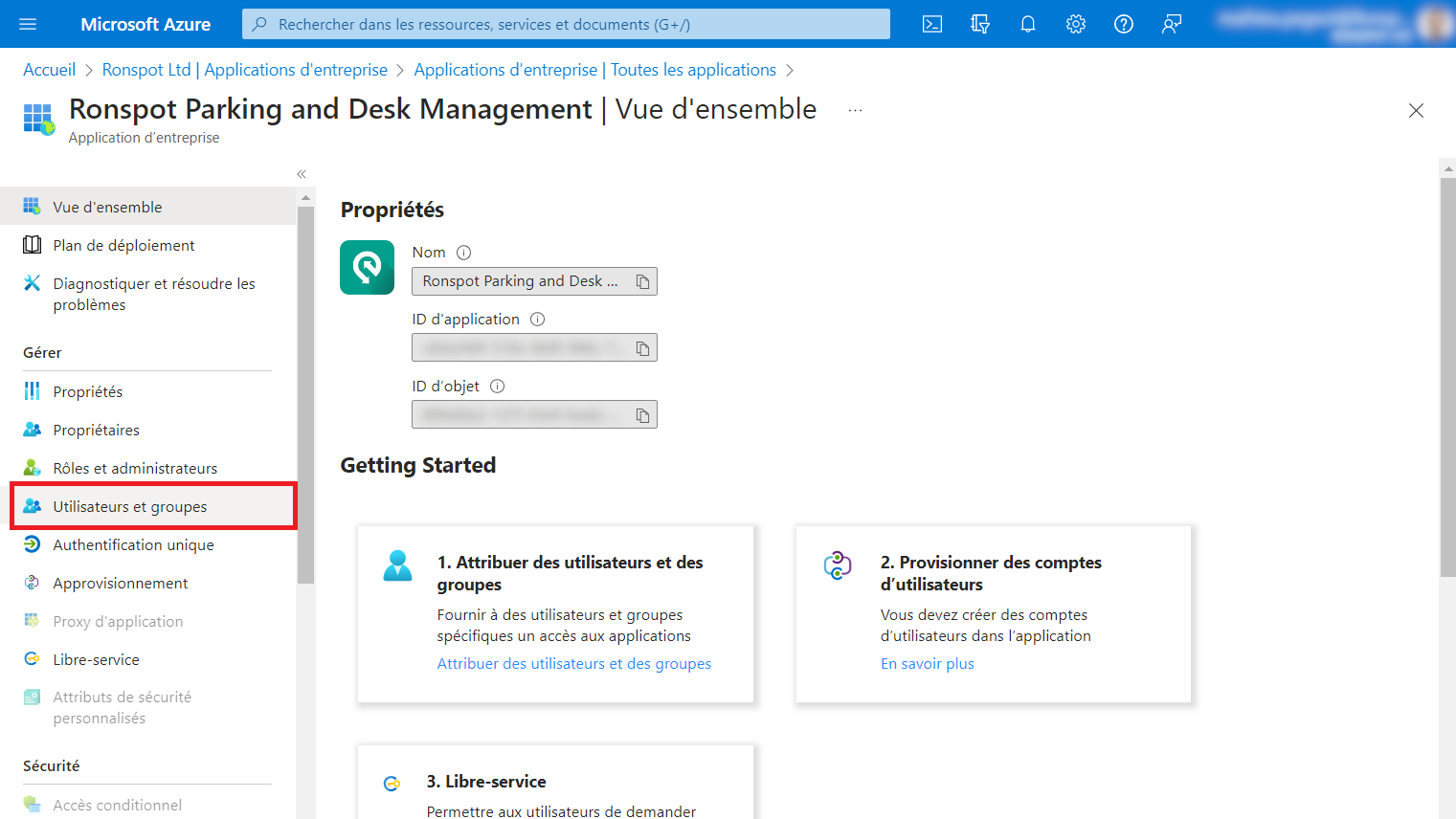The image size is (1456, 819).
Task: Open the notifications bell
Action: 1027,23
